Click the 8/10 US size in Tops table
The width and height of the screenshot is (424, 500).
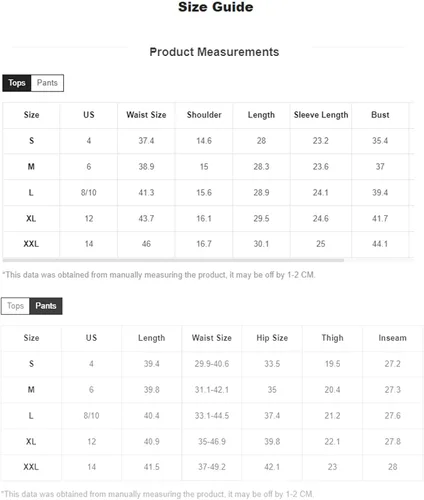pos(88,193)
